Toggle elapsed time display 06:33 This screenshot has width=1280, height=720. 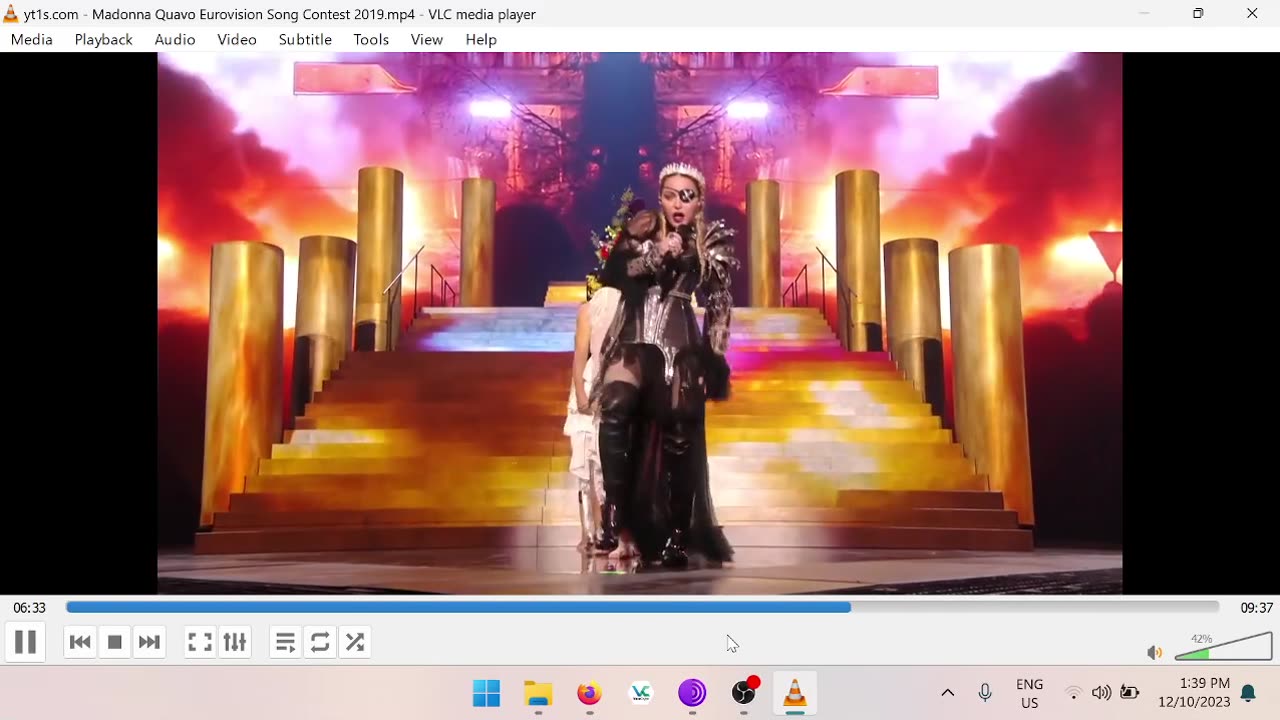click(30, 608)
